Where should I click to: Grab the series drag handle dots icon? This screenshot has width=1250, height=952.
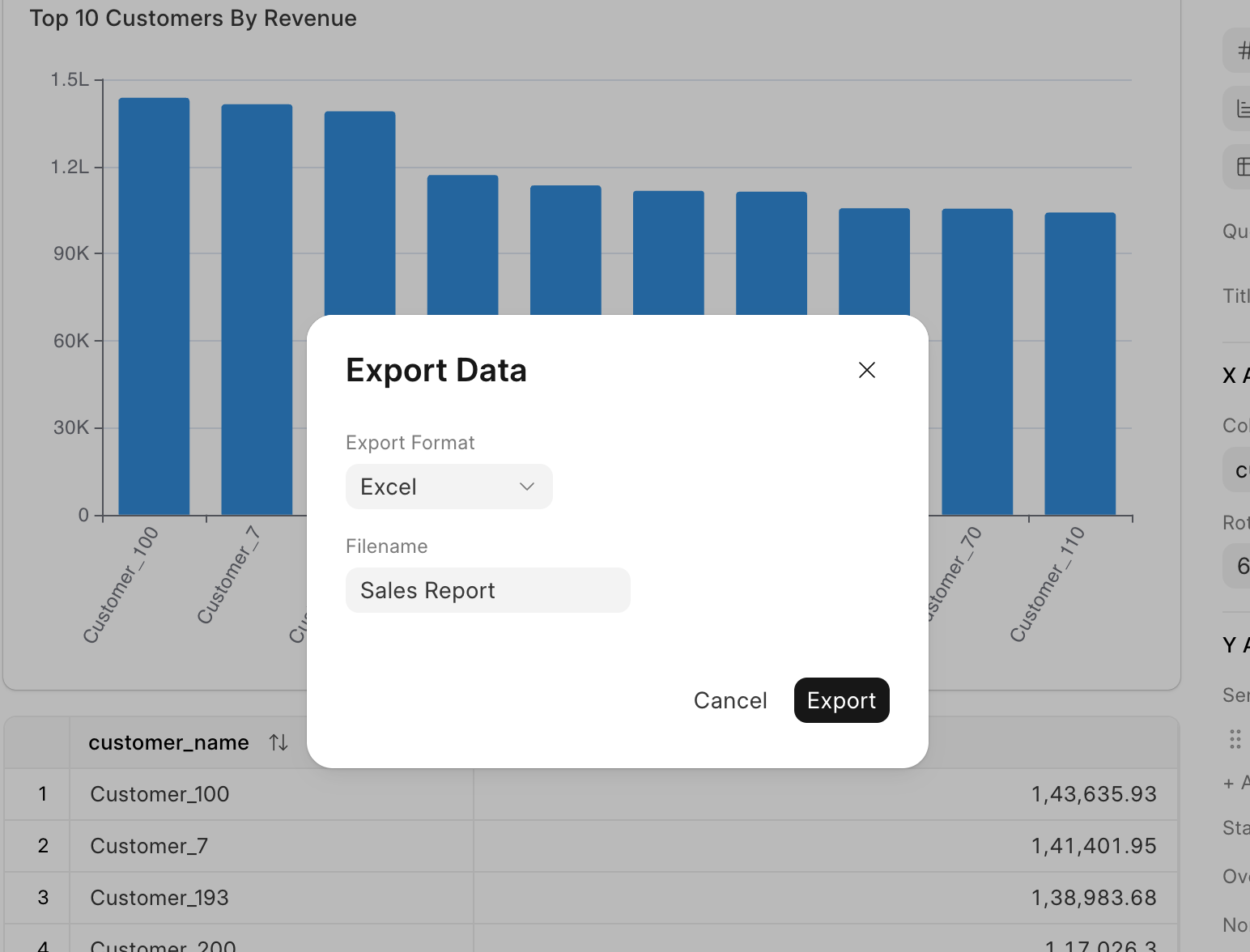(1235, 739)
